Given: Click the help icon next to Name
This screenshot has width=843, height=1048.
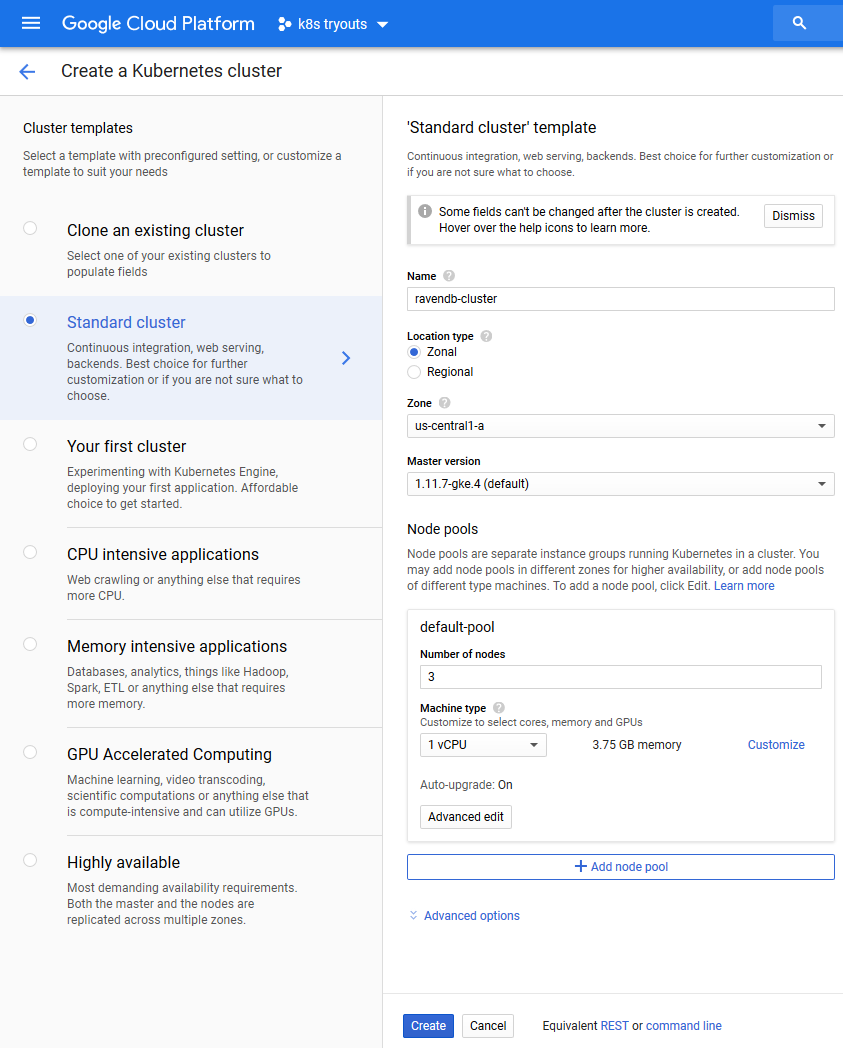Looking at the screenshot, I should pos(449,276).
